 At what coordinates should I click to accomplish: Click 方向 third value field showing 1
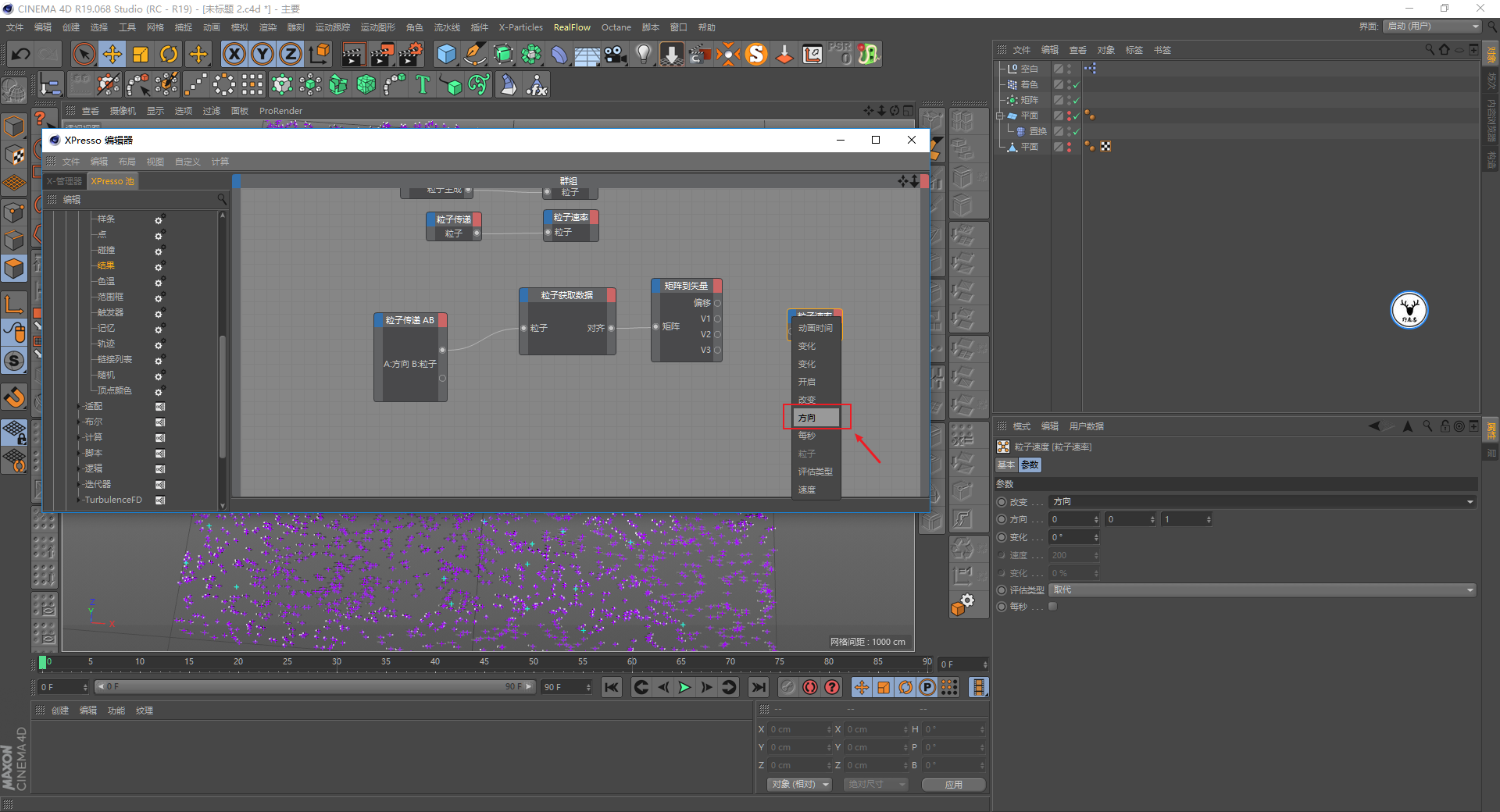[x=1186, y=519]
